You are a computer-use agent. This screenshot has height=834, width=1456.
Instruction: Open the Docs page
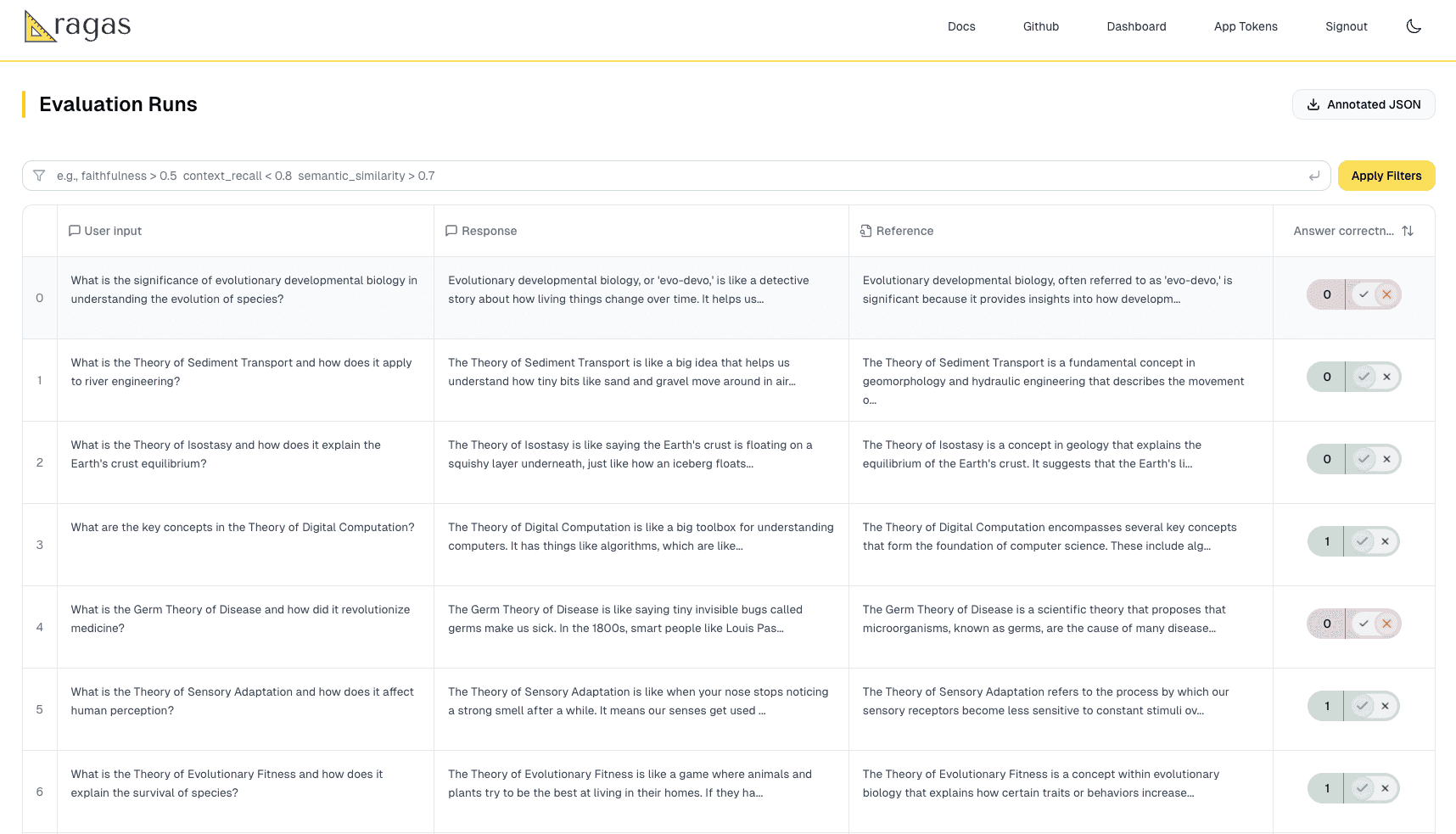point(961,26)
